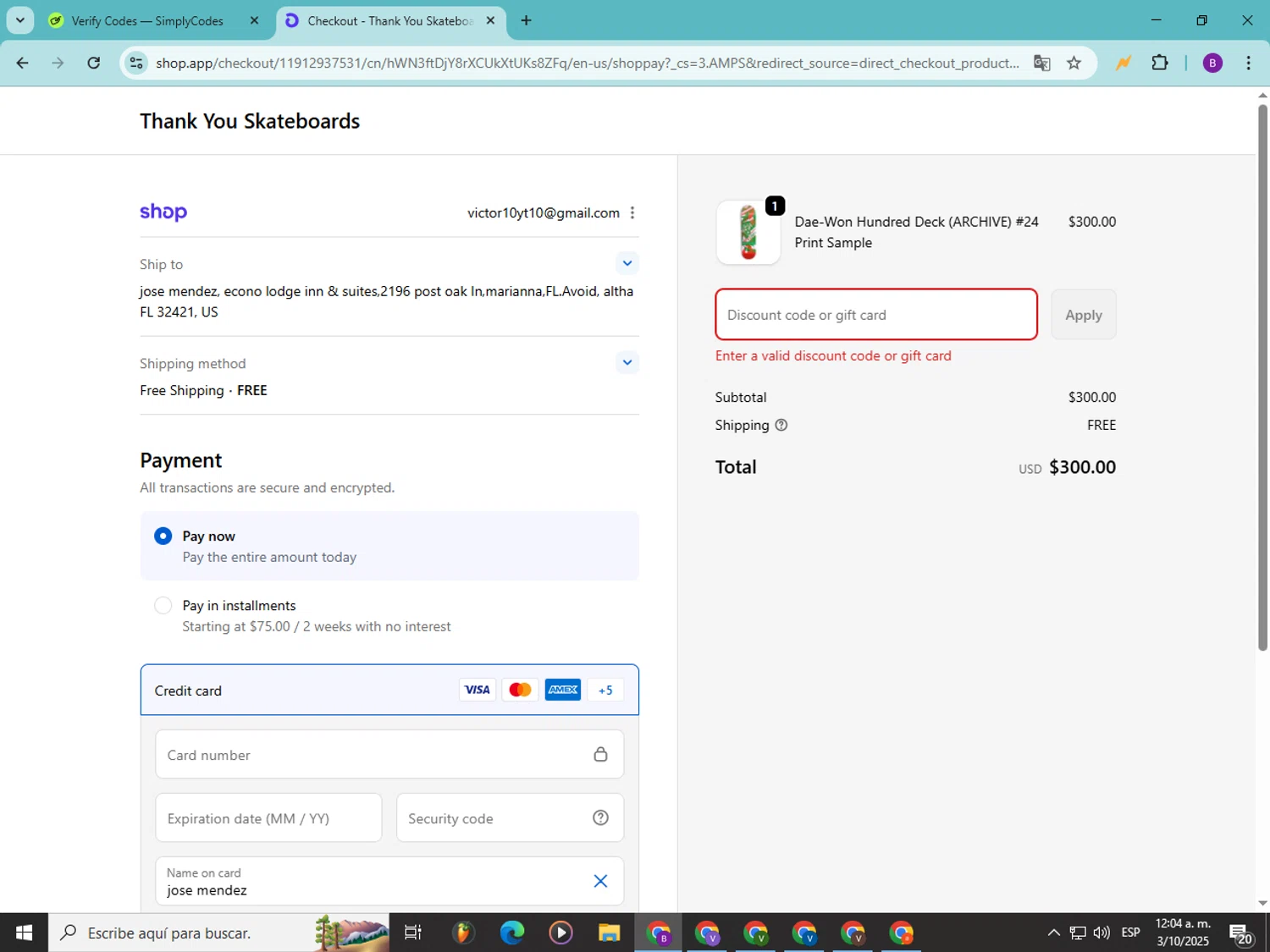
Task: Open the browser extensions puzzle icon
Action: click(x=1160, y=63)
